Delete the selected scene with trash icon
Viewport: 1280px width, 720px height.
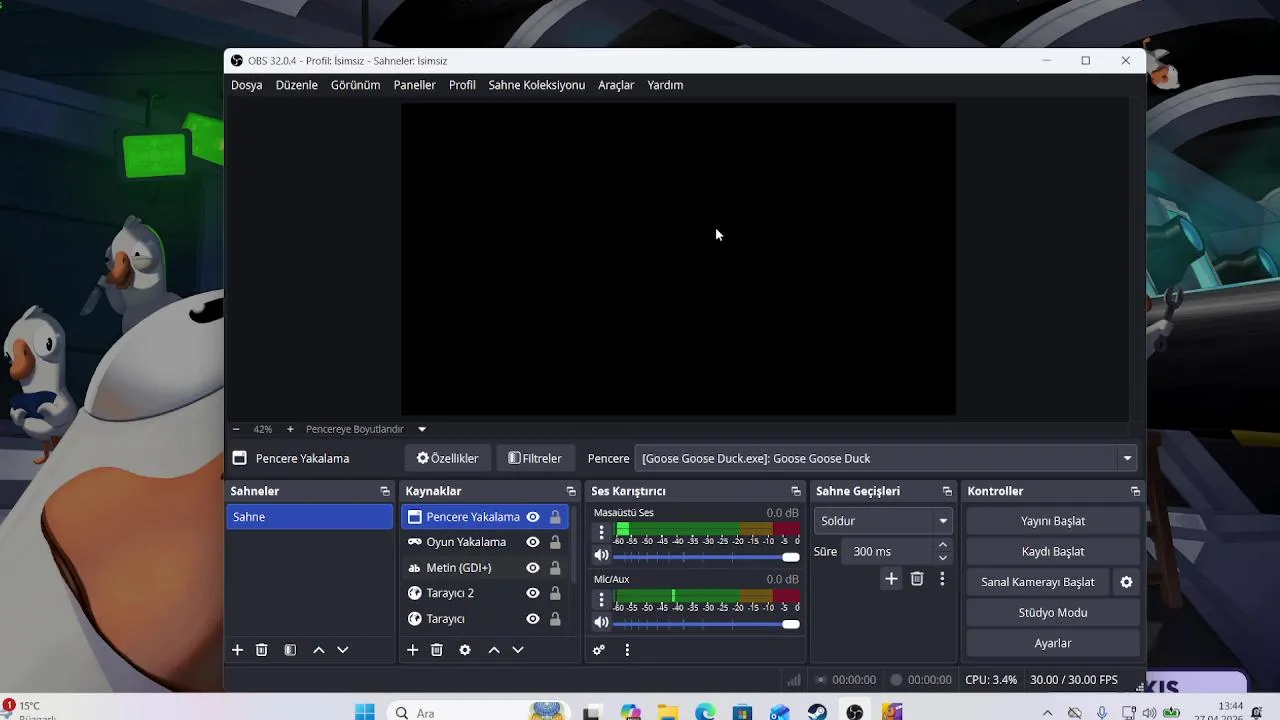tap(262, 650)
